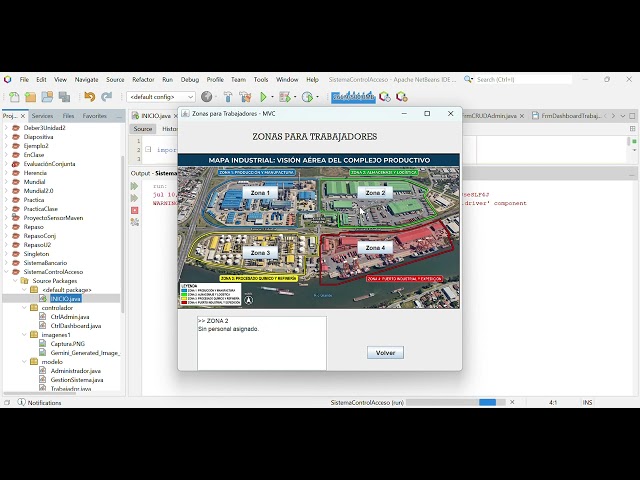Image resolution: width=640 pixels, height=480 pixels.
Task: Cancel the running task with X in status bar
Action: (512, 402)
